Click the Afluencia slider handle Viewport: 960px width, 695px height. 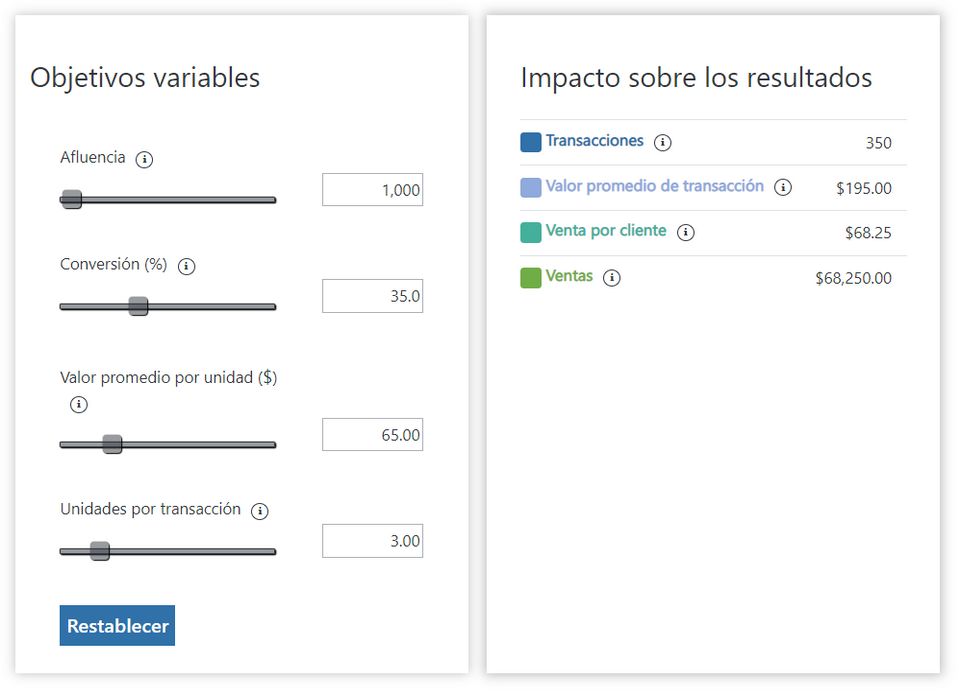72,199
